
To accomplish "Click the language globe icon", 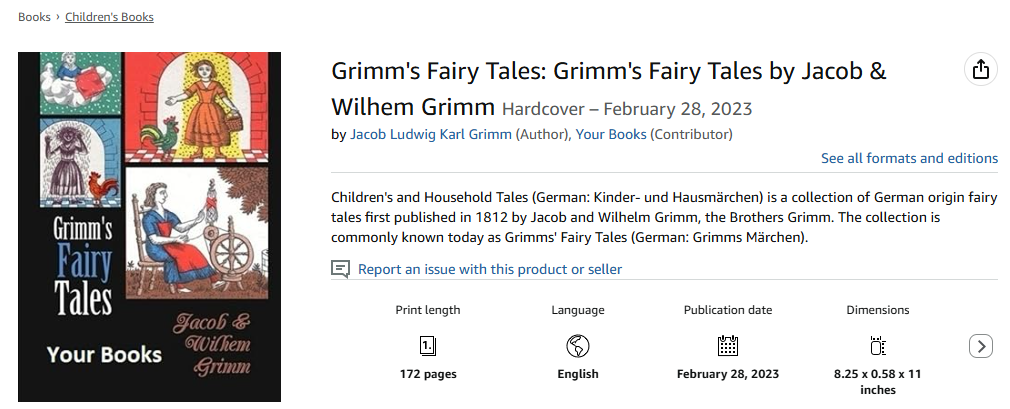I will pos(577,346).
